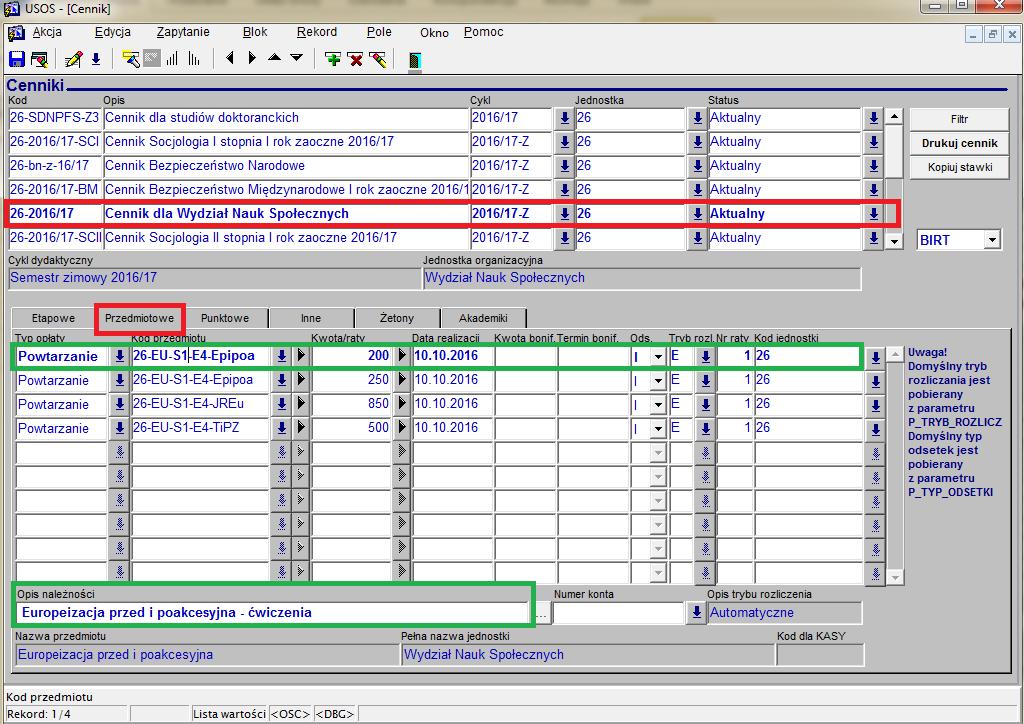This screenshot has width=1024, height=724.
Task: Open the BIRT report type dropdown
Action: point(992,240)
